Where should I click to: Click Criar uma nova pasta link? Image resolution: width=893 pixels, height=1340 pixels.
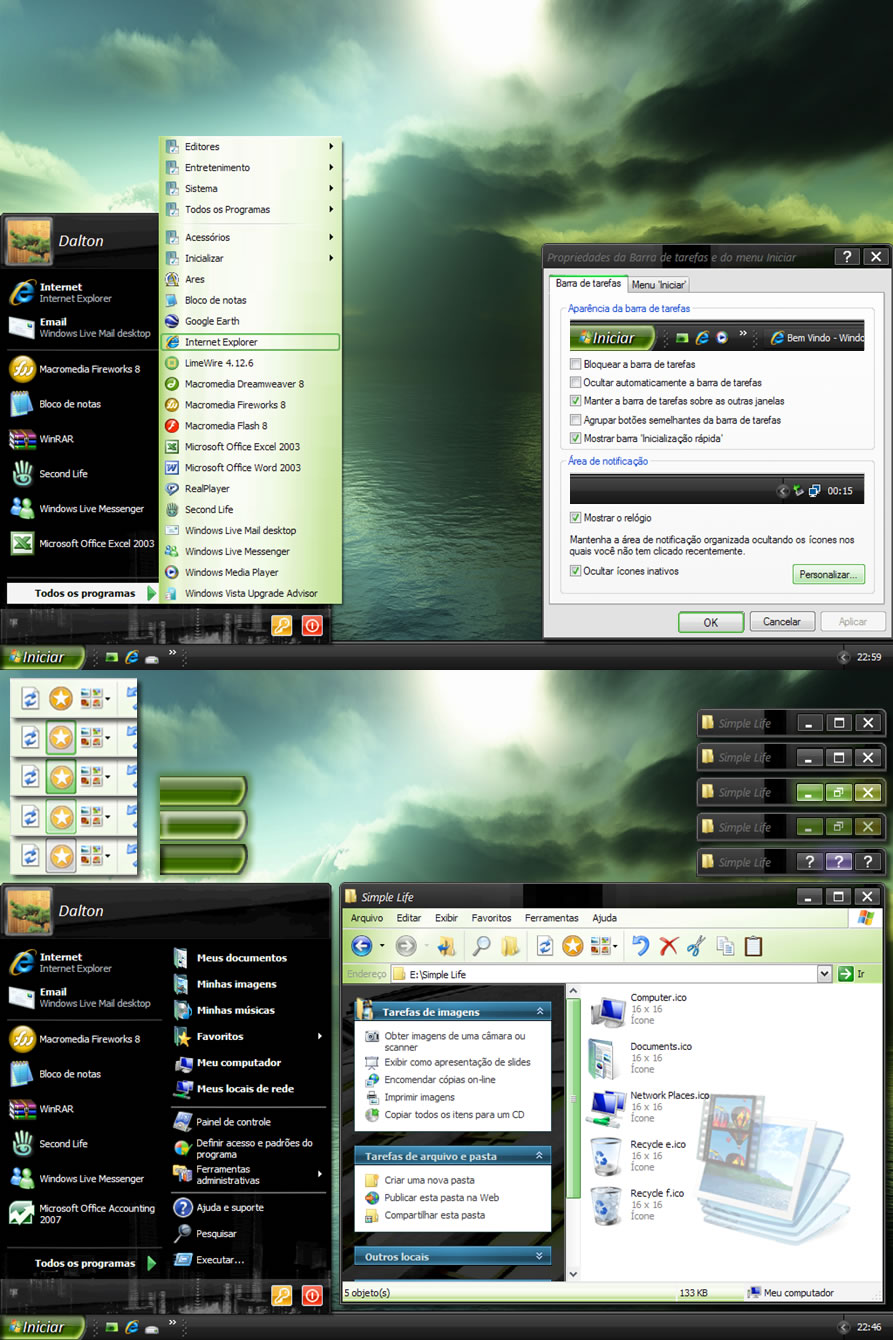pyautogui.click(x=429, y=1181)
